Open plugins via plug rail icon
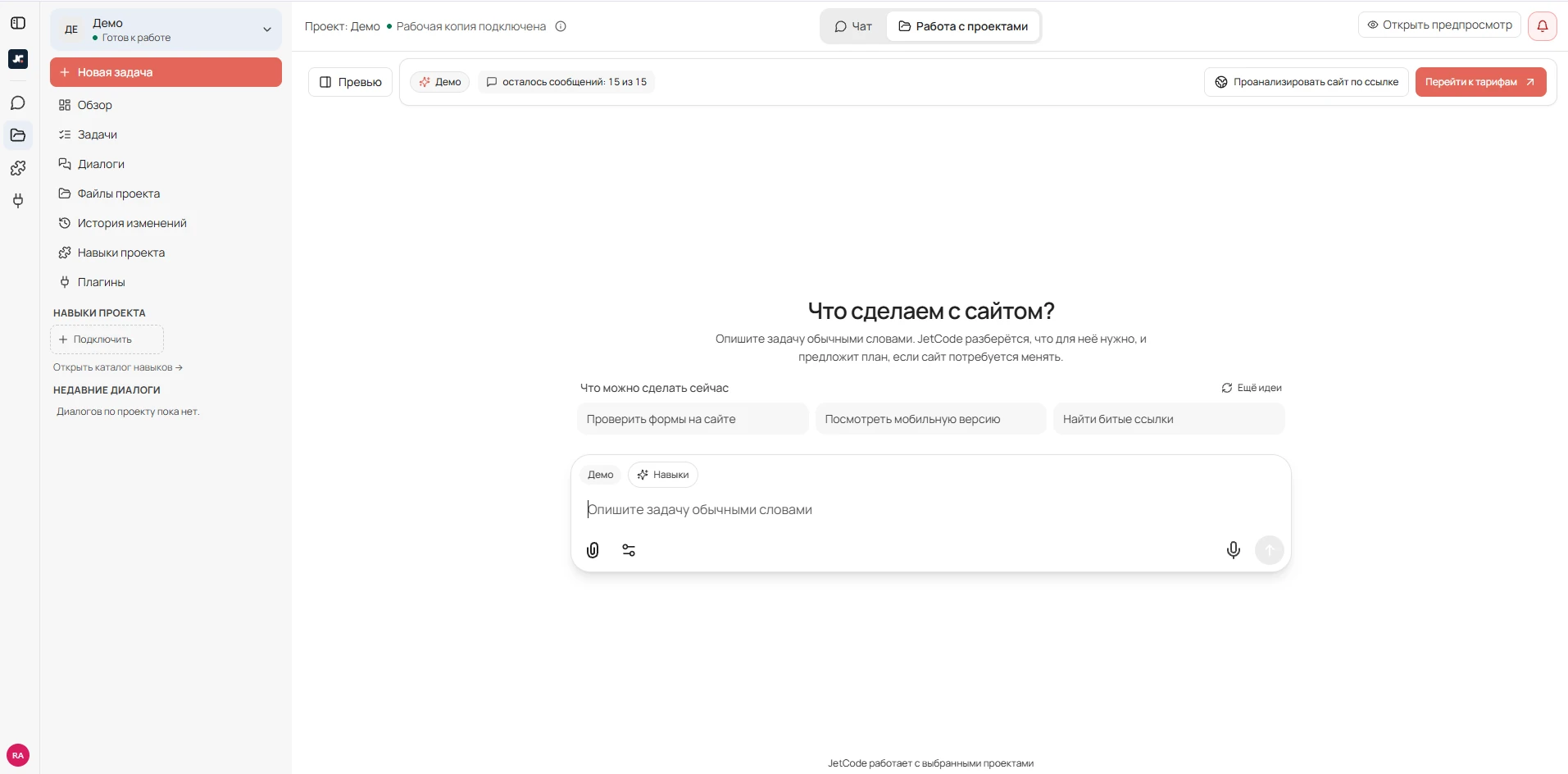This screenshot has height=774, width=1568. point(18,201)
